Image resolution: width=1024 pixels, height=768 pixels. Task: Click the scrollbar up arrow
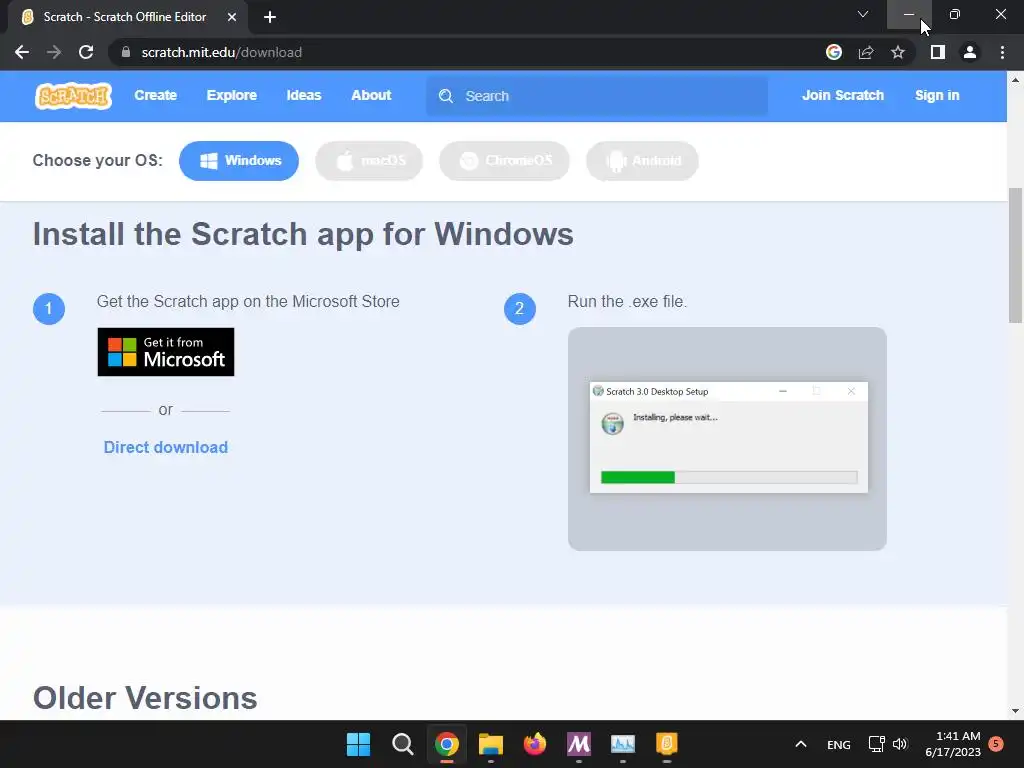point(1015,80)
